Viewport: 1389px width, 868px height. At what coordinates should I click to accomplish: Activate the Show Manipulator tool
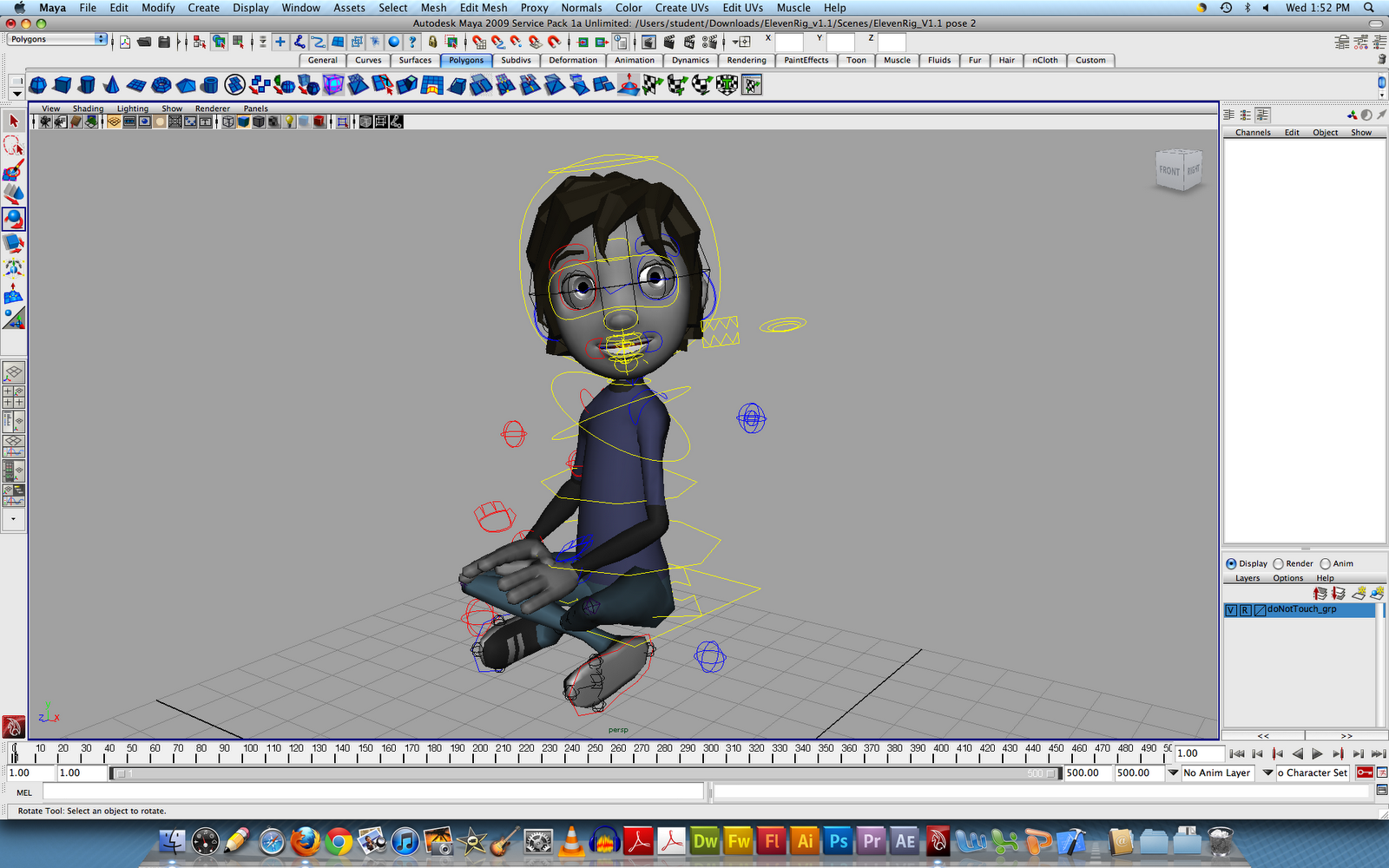coord(13,319)
